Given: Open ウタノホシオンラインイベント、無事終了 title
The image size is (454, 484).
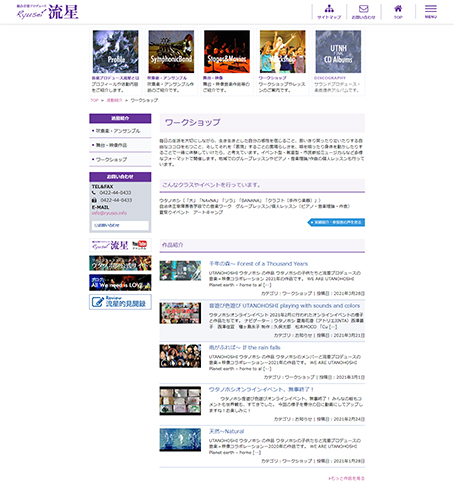Looking at the screenshot, I should 261,389.
